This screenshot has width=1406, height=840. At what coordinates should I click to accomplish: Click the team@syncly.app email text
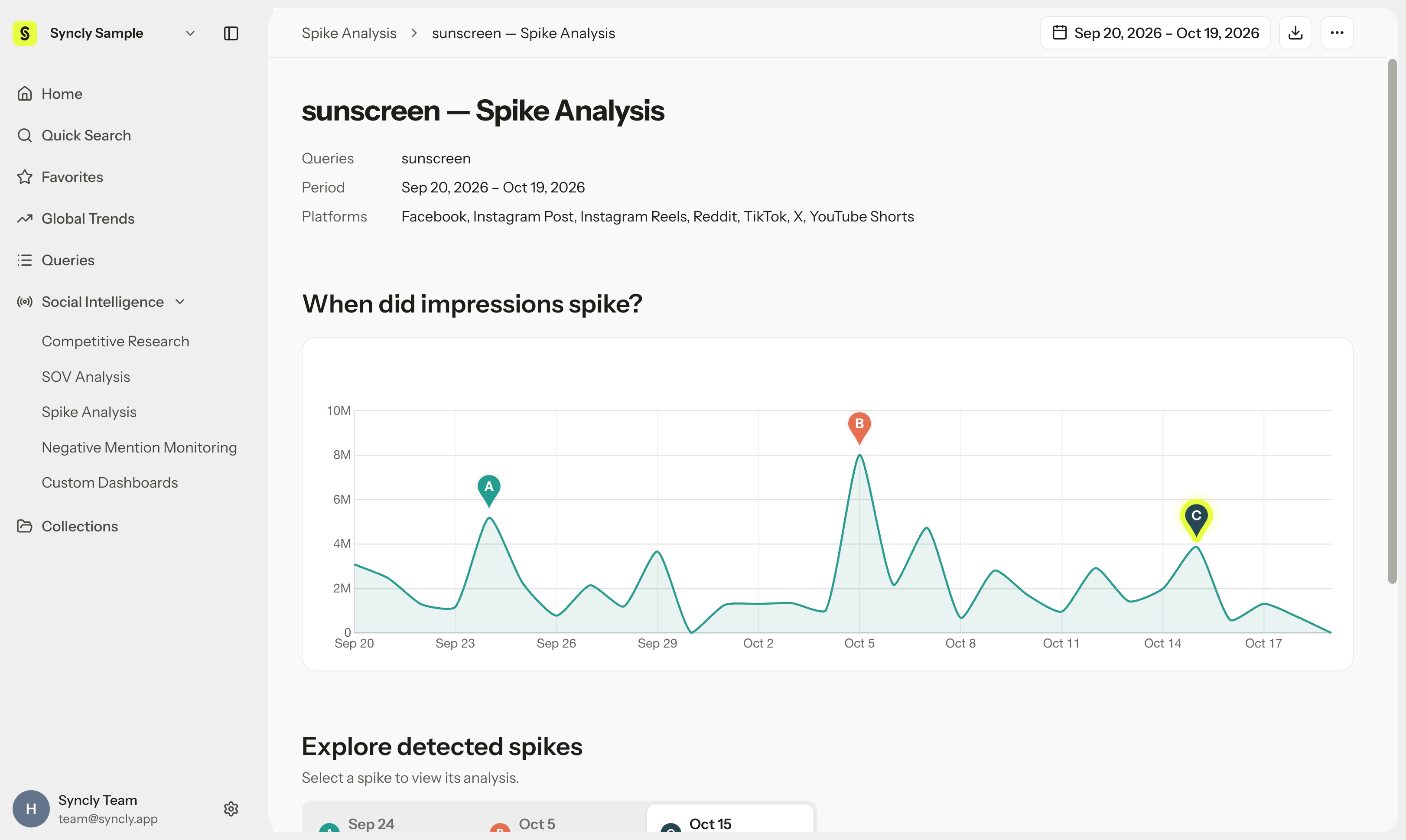108,819
